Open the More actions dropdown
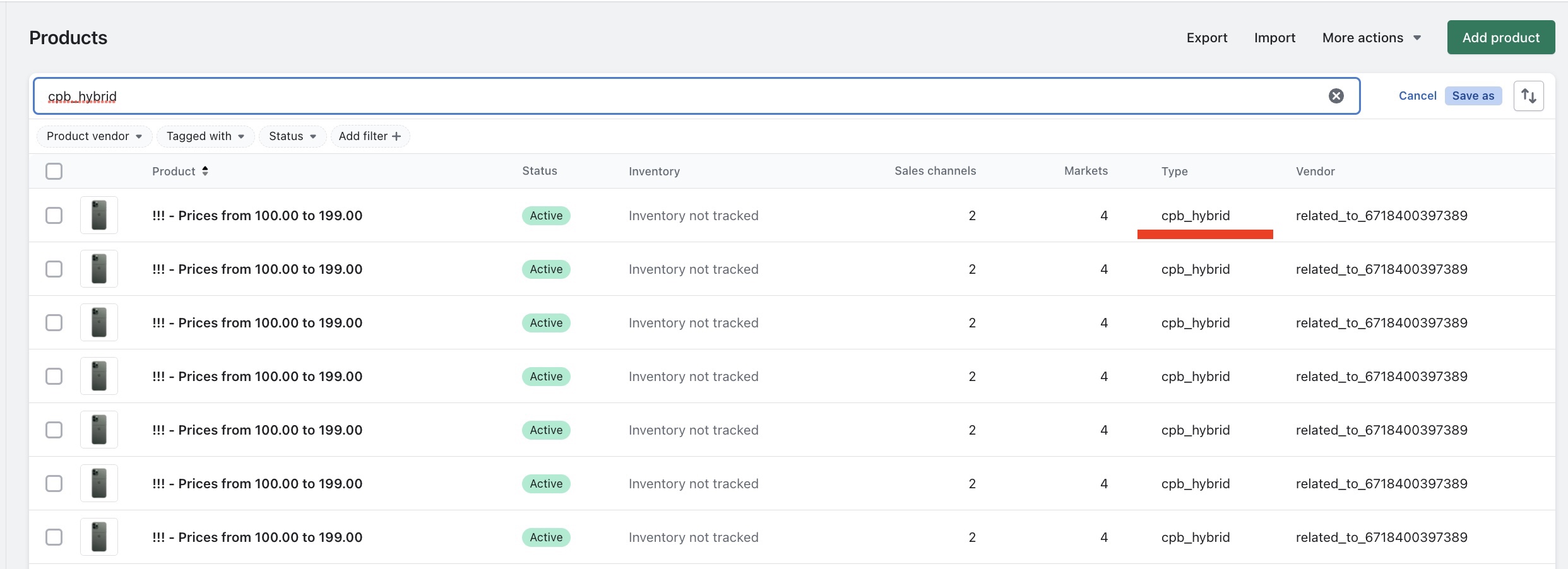This screenshot has height=569, width=1568. pos(1371,37)
